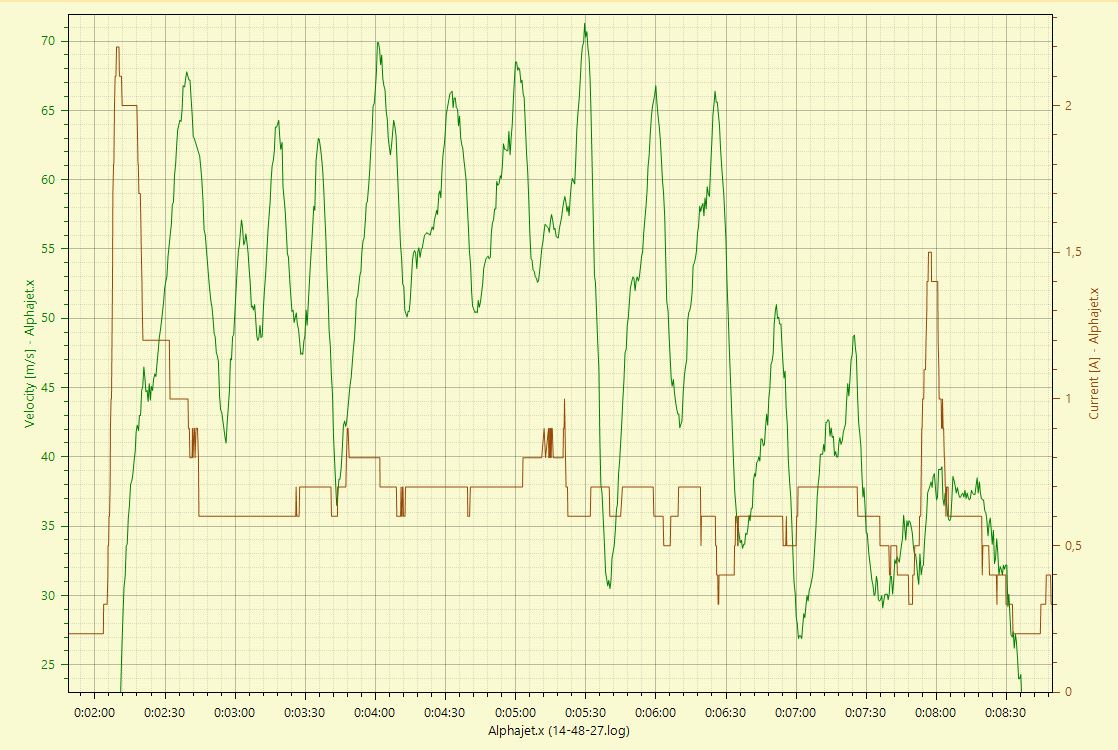Image resolution: width=1118 pixels, height=750 pixels.
Task: Click the 70 velocity axis value
Action: [48, 41]
